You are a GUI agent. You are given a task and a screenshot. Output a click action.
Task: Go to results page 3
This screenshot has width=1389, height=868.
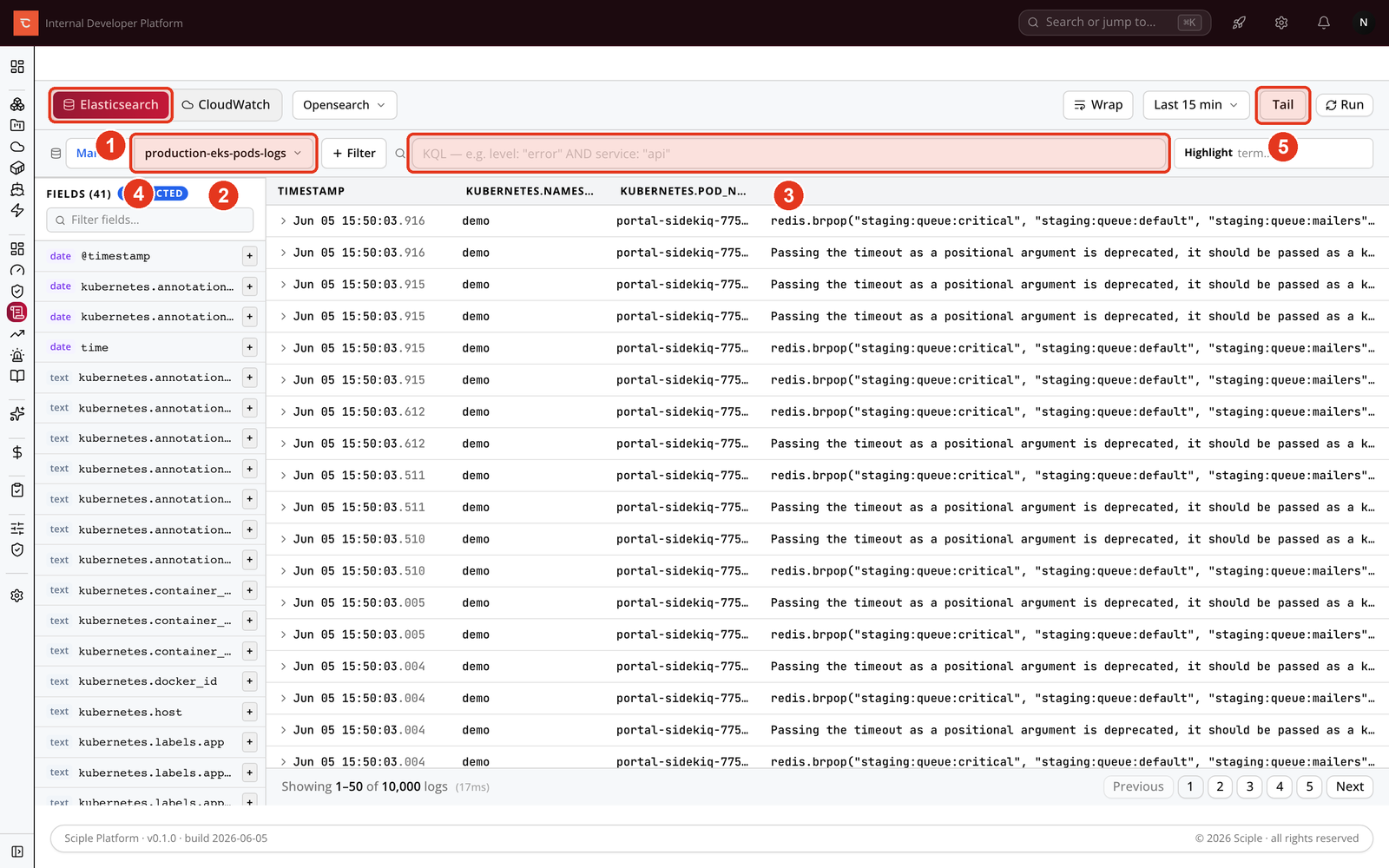click(1249, 786)
